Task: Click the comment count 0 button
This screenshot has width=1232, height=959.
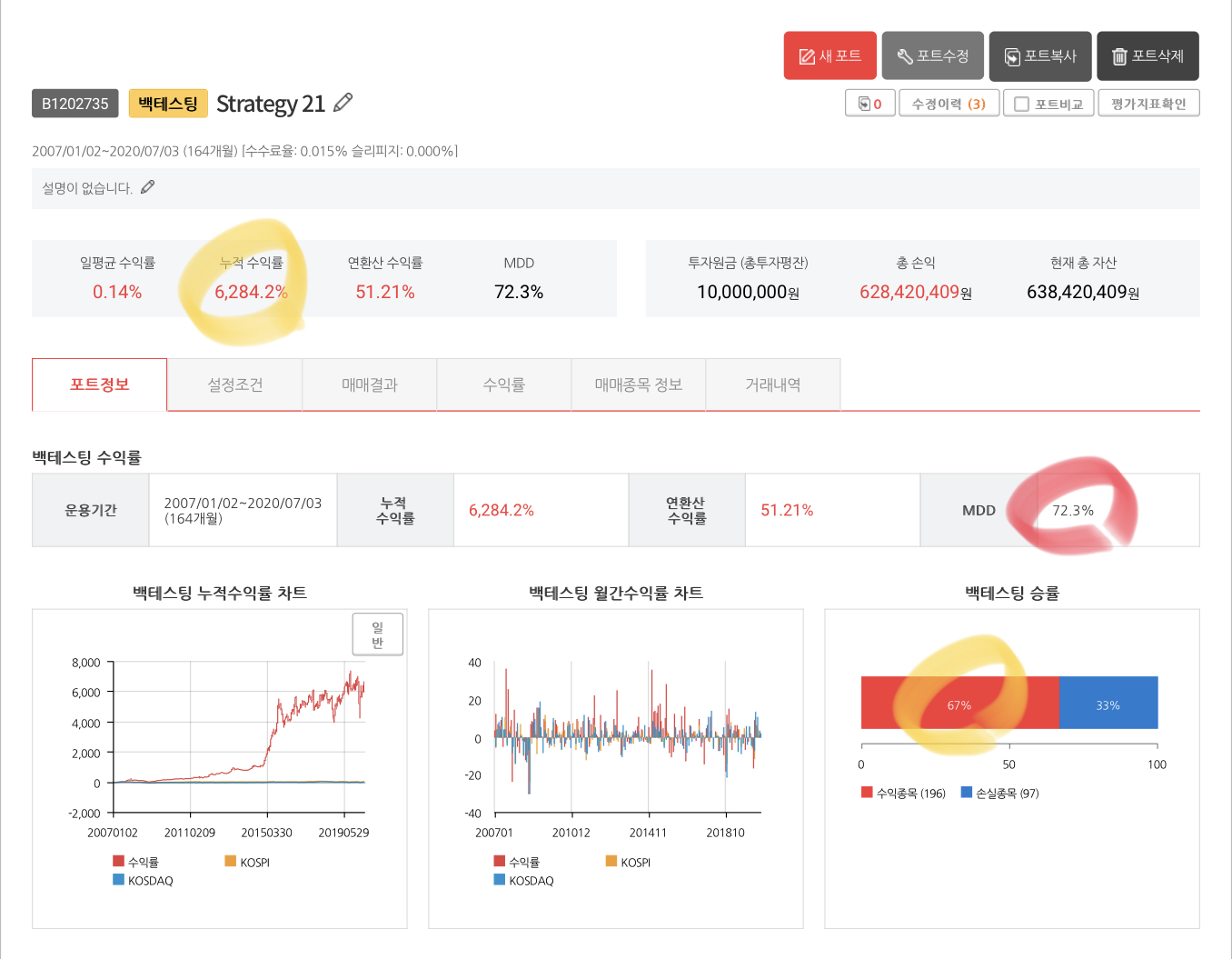Action: coord(869,104)
